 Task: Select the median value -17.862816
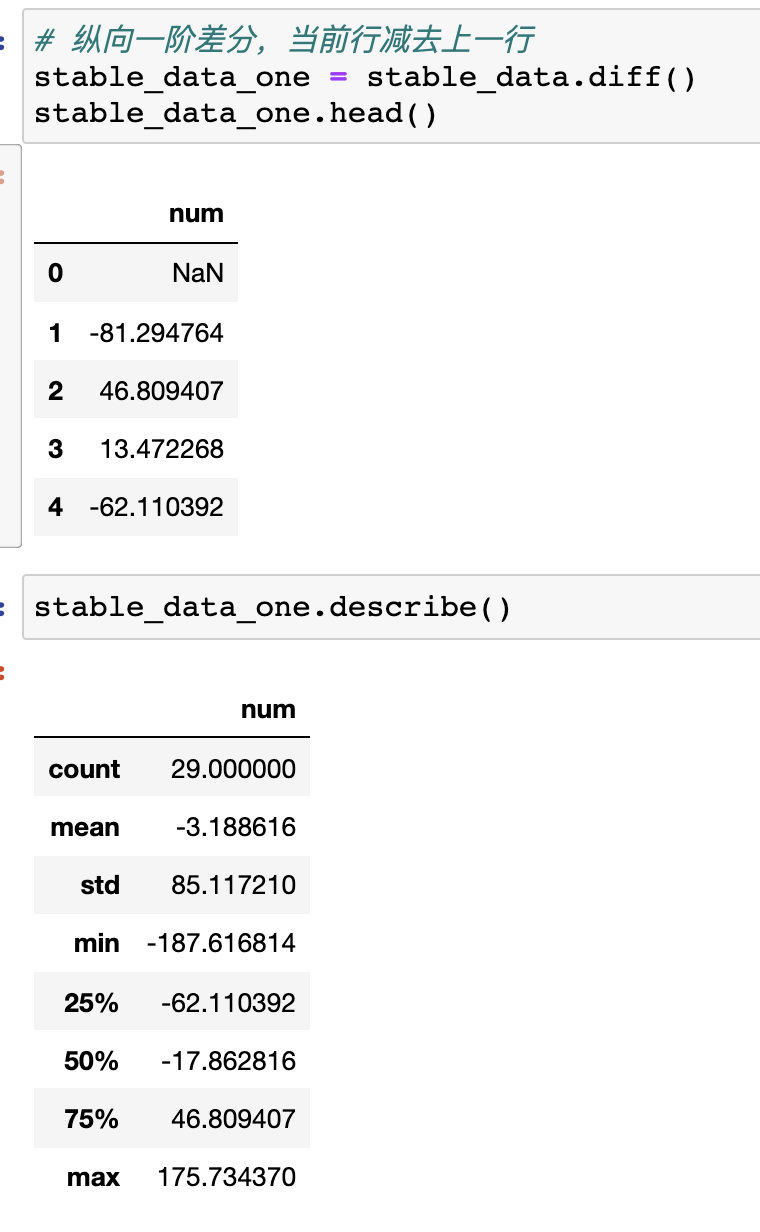point(228,1060)
